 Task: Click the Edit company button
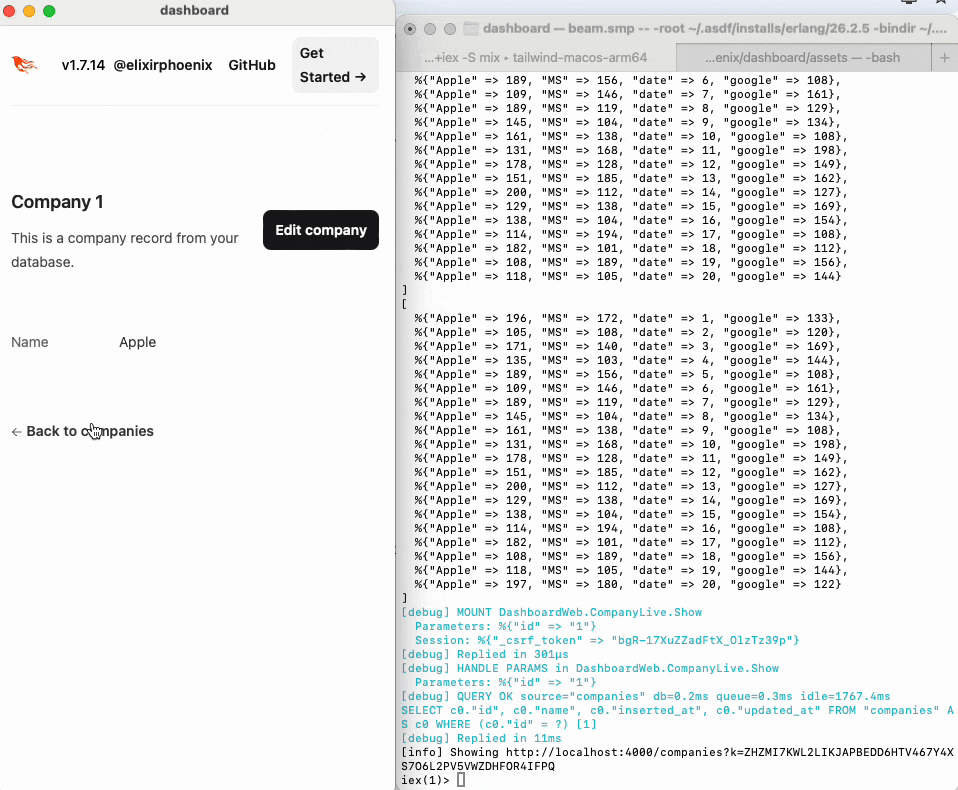[x=320, y=230]
